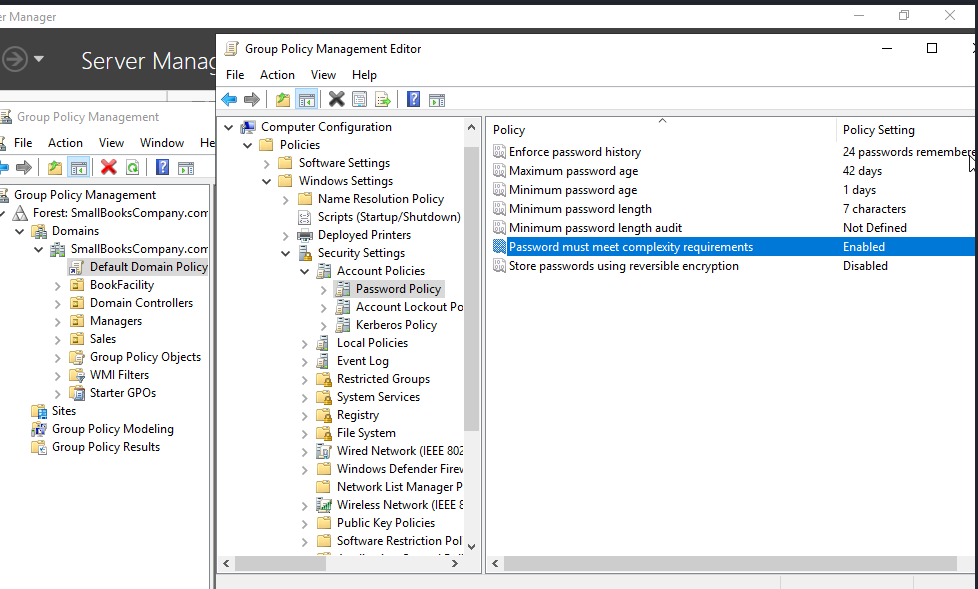Image resolution: width=978 pixels, height=589 pixels.
Task: Toggle action pane in Group Policy Management toolbar
Action: [x=186, y=167]
